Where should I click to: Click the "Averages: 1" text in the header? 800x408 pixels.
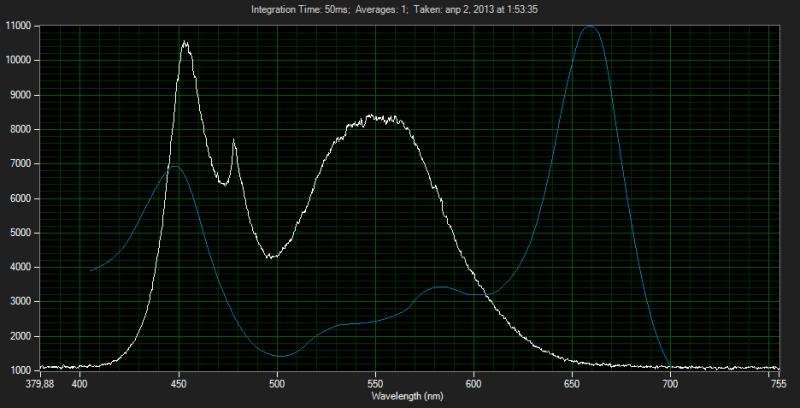376,11
